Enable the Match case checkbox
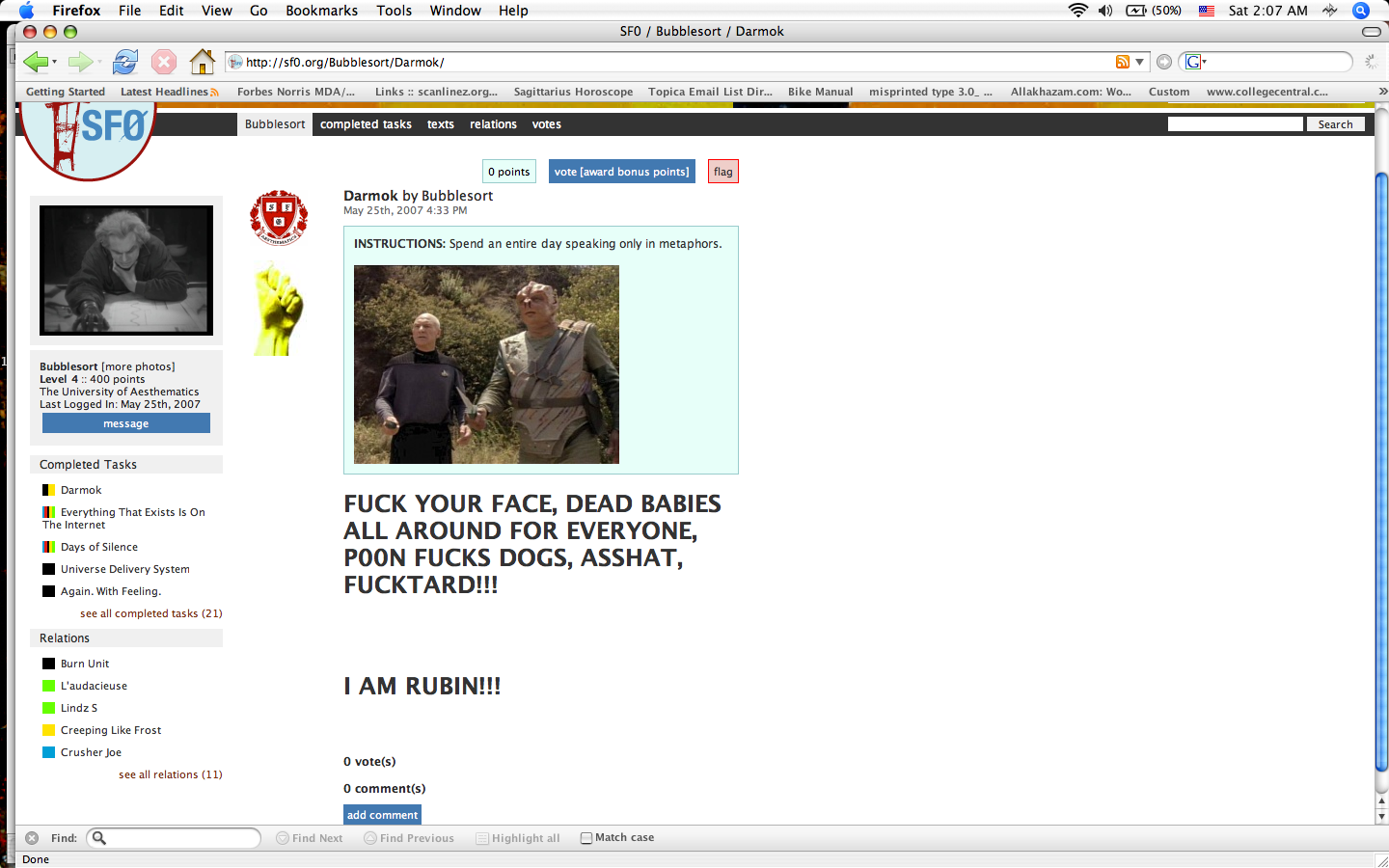This screenshot has width=1389, height=868. point(586,838)
